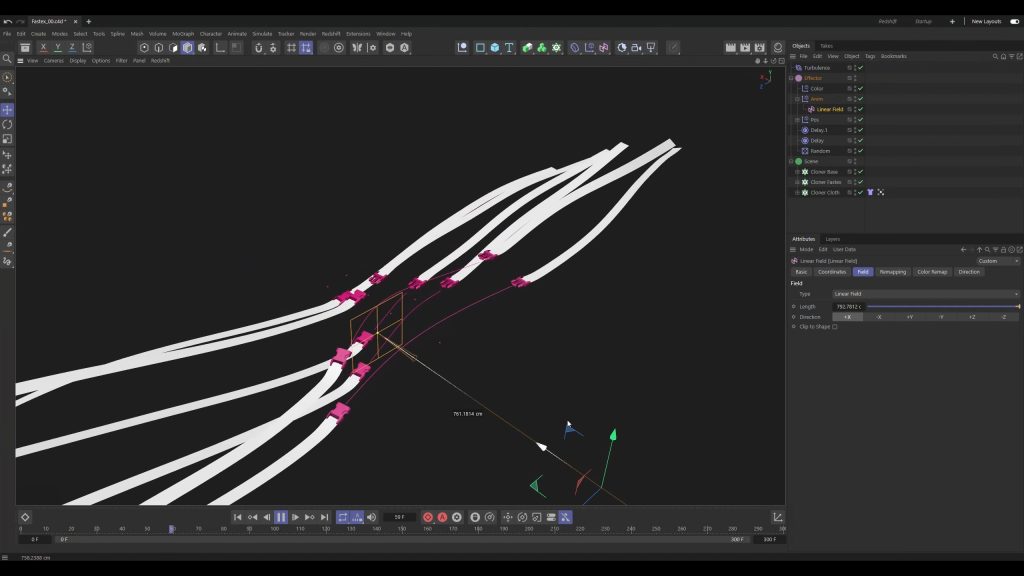
Task: Click the coordinate system icon next to Z
Action: coord(87,48)
